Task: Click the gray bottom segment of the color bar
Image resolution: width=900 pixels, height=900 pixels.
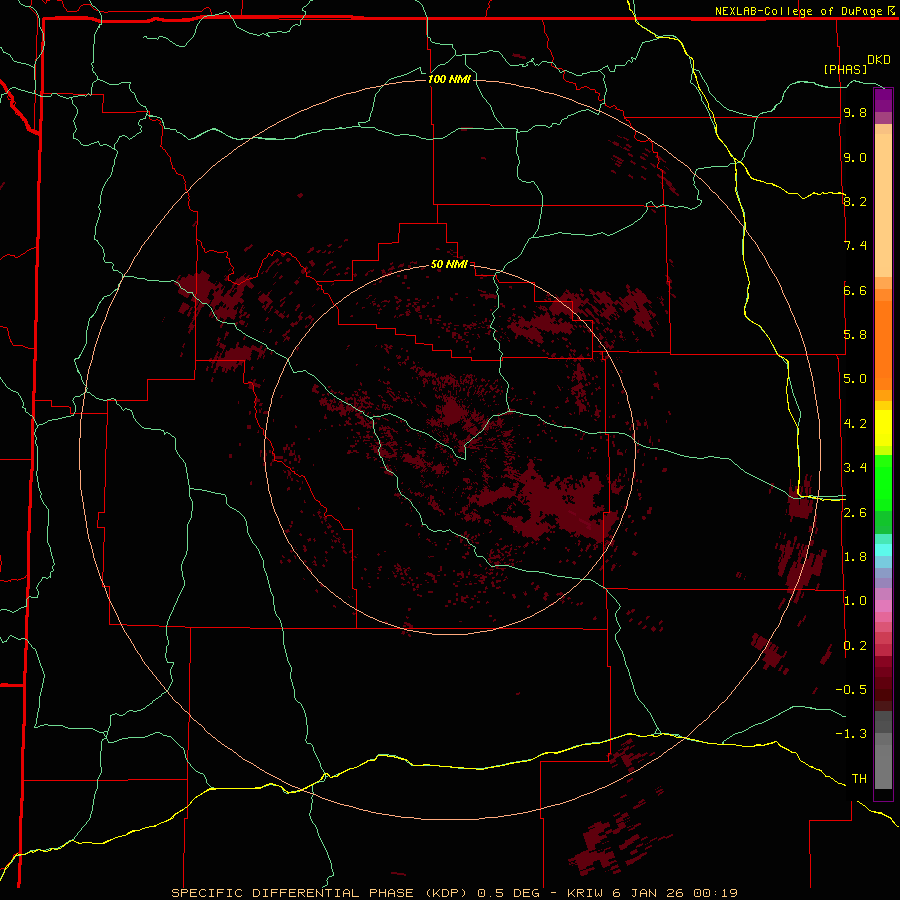Action: [x=883, y=765]
